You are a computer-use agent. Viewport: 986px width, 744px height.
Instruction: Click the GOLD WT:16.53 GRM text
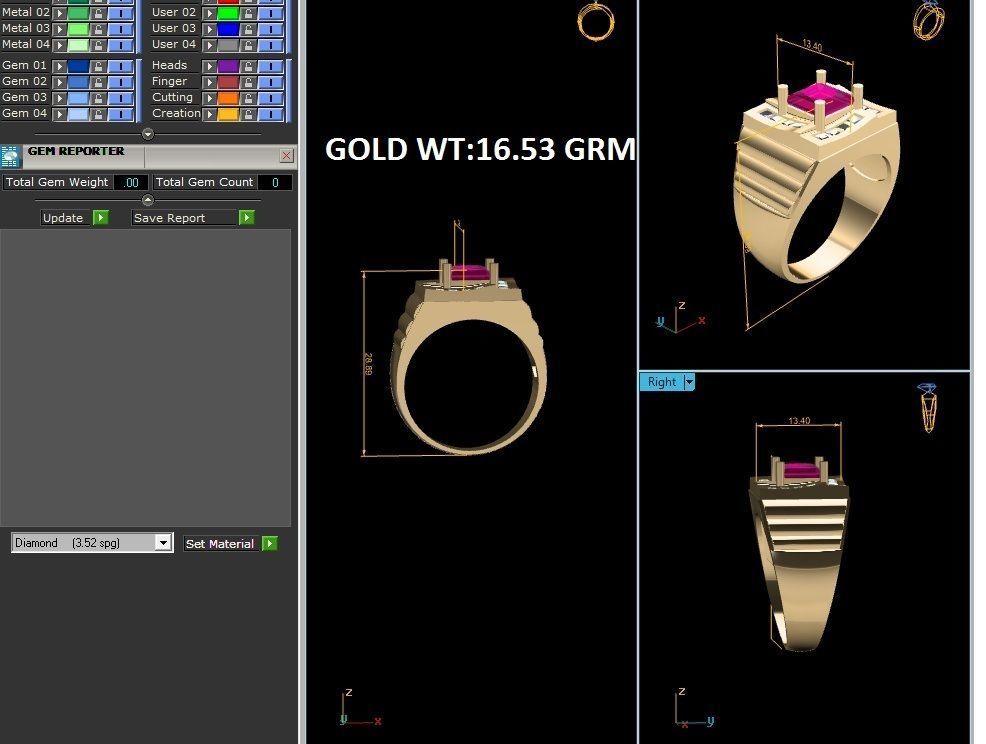[x=480, y=150]
